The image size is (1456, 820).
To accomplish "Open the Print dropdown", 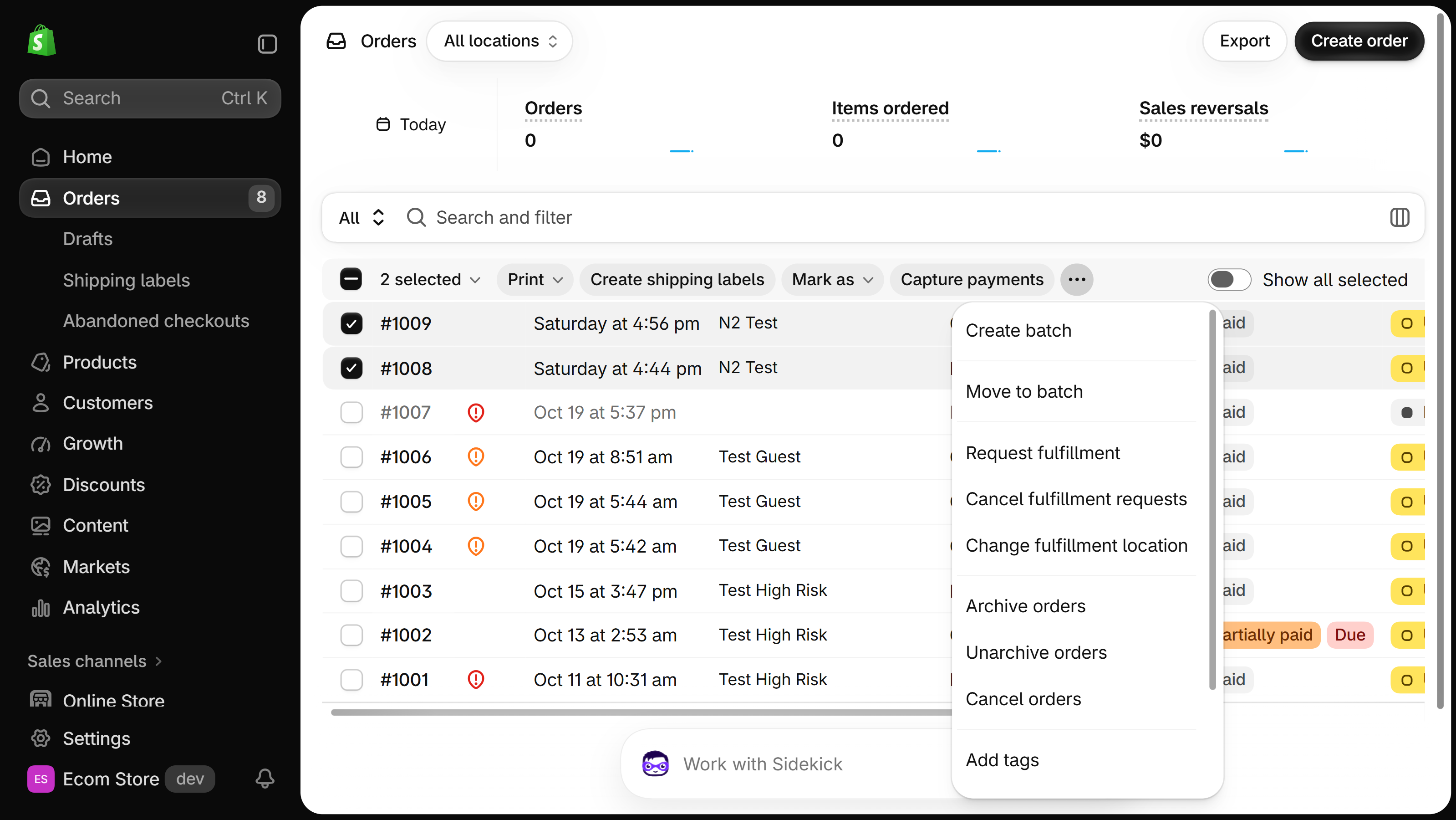I will tap(535, 279).
